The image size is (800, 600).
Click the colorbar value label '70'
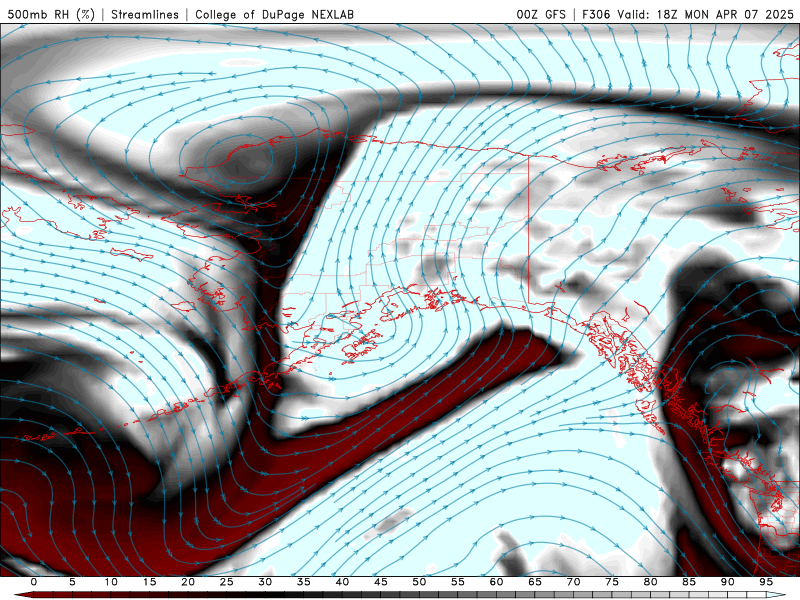(x=573, y=582)
